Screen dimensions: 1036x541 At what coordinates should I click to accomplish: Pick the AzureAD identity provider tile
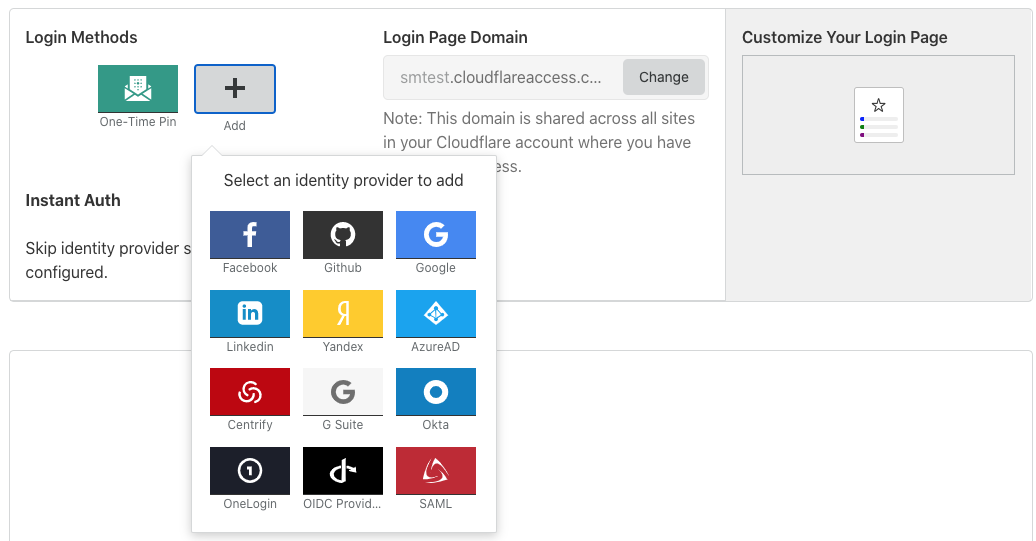tap(435, 313)
